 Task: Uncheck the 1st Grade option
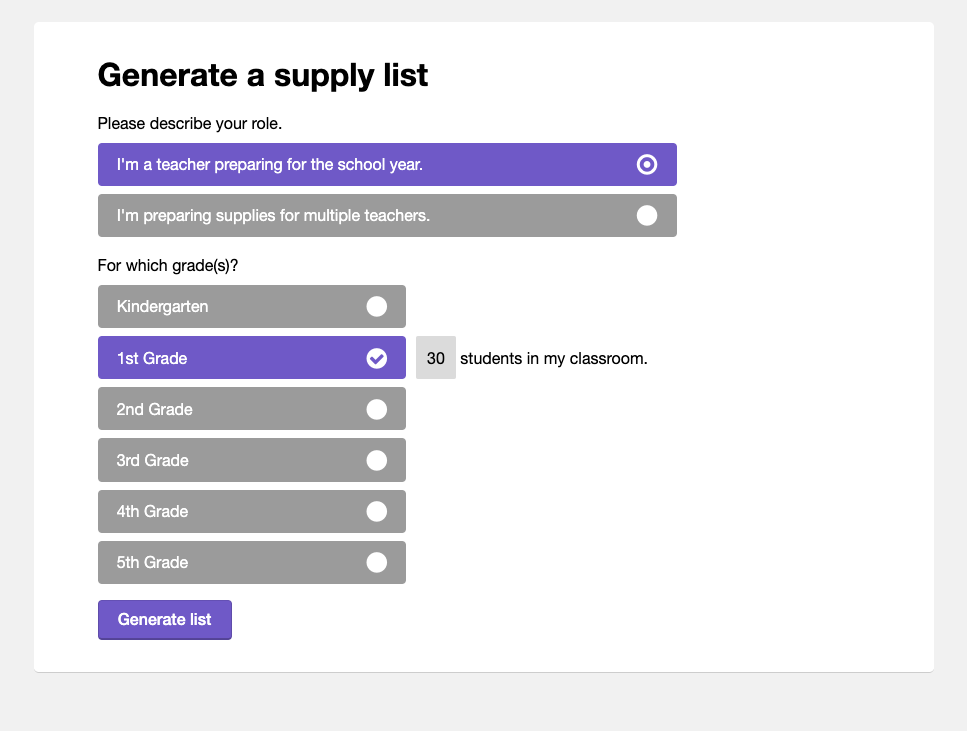[252, 358]
